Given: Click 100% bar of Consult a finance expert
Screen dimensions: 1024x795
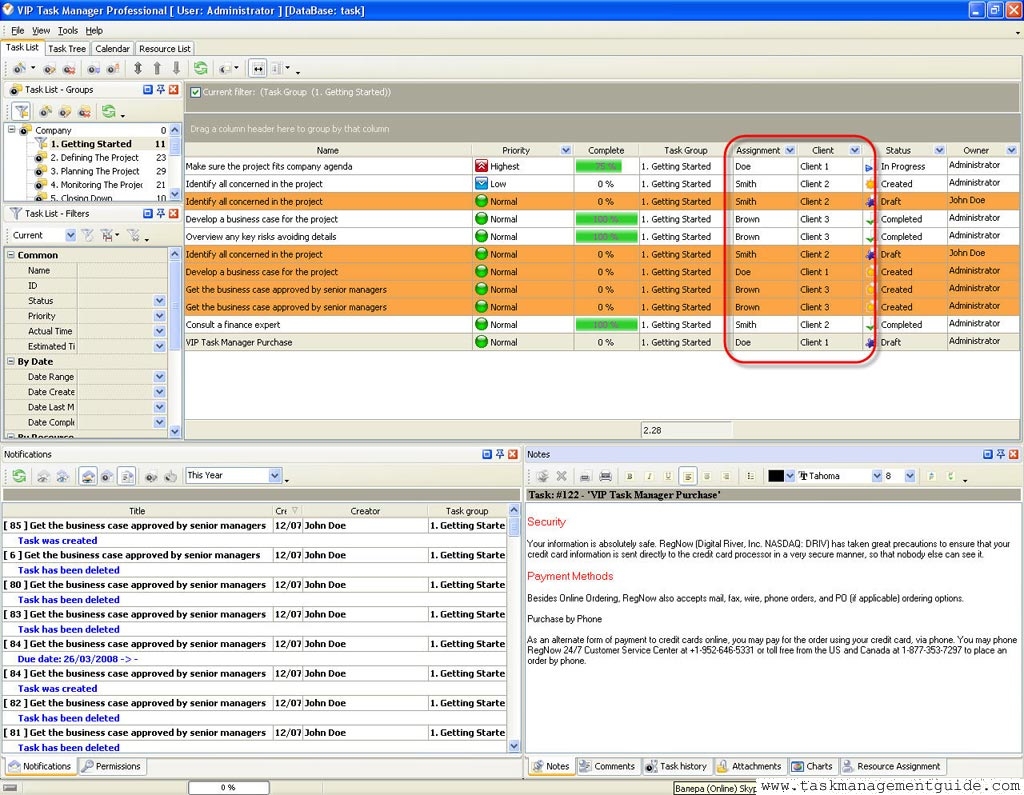Looking at the screenshot, I should [x=606, y=325].
